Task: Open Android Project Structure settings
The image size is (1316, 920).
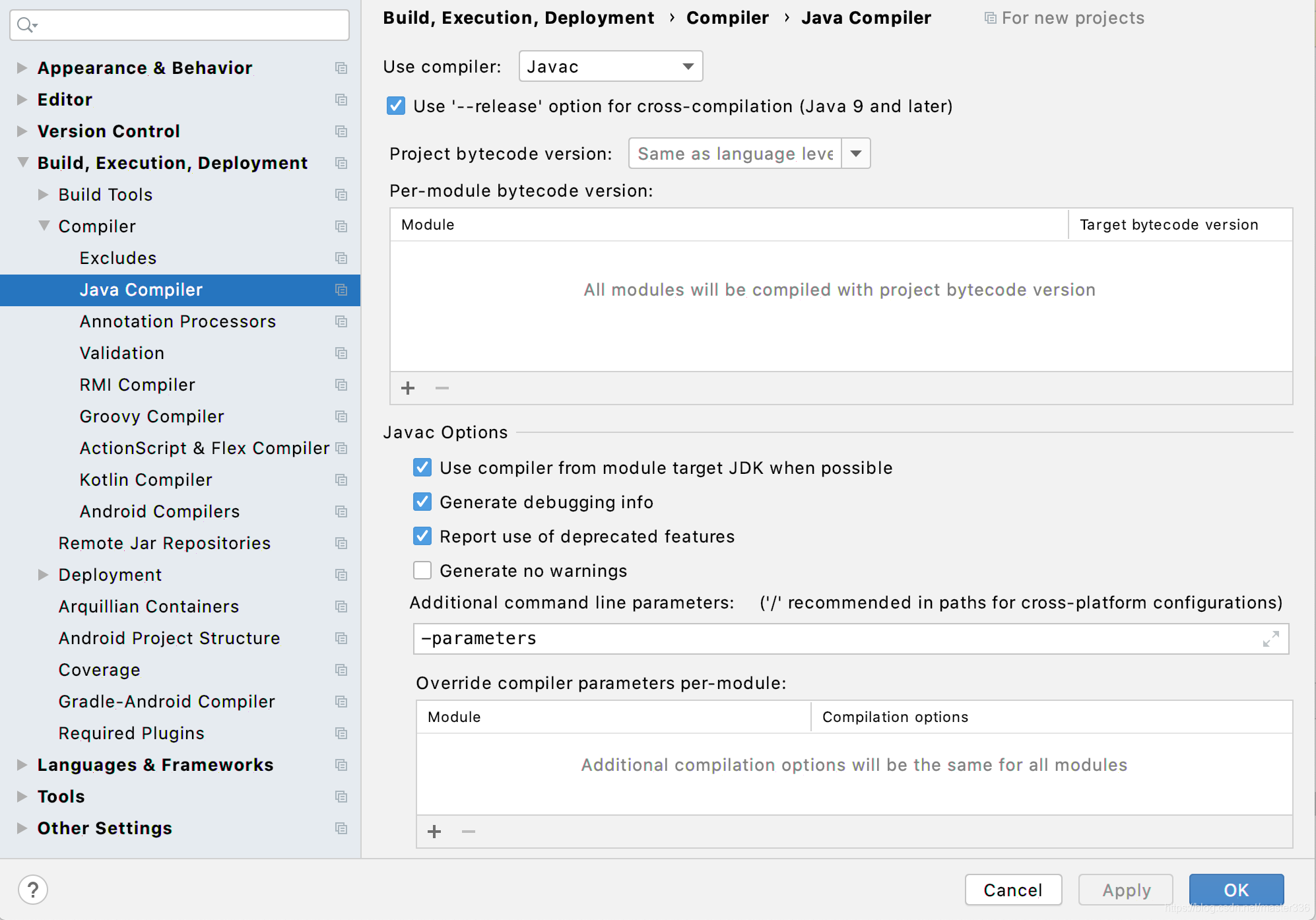Action: (x=169, y=638)
